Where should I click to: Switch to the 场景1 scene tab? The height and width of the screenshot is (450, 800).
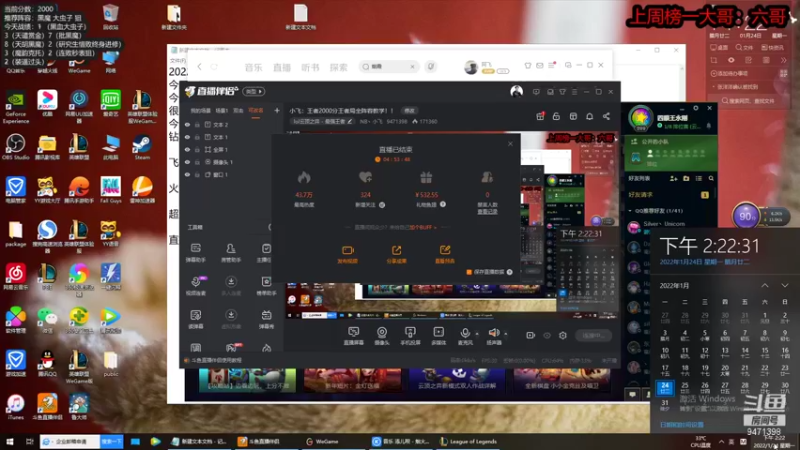pos(221,110)
